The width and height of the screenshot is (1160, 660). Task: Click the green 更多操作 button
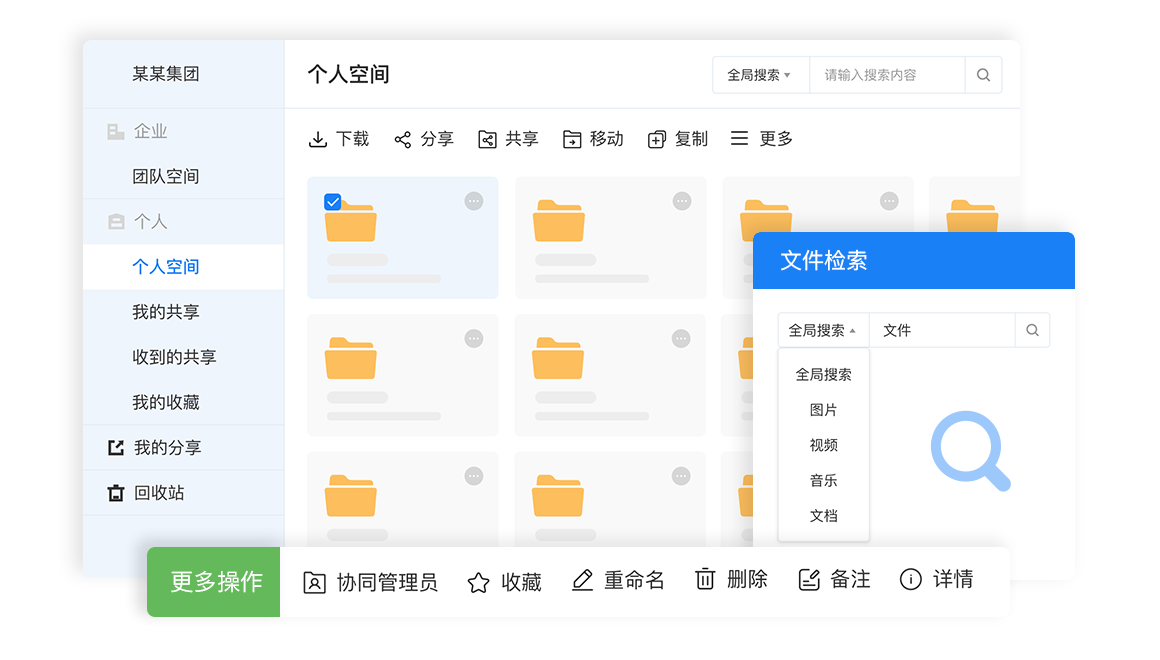coord(213,581)
